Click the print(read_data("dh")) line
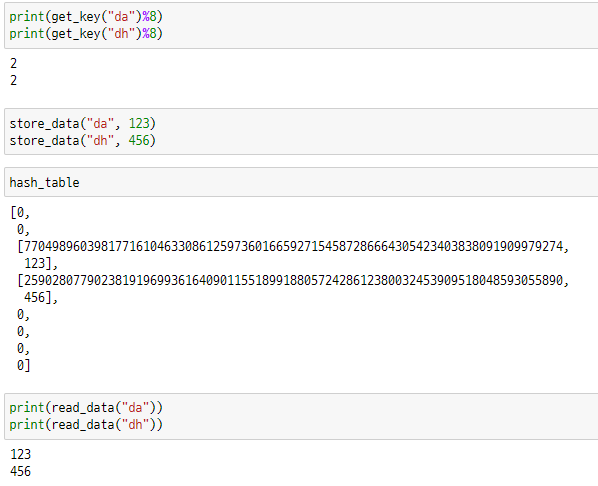Viewport: 598px width, 486px height. [x=86, y=425]
